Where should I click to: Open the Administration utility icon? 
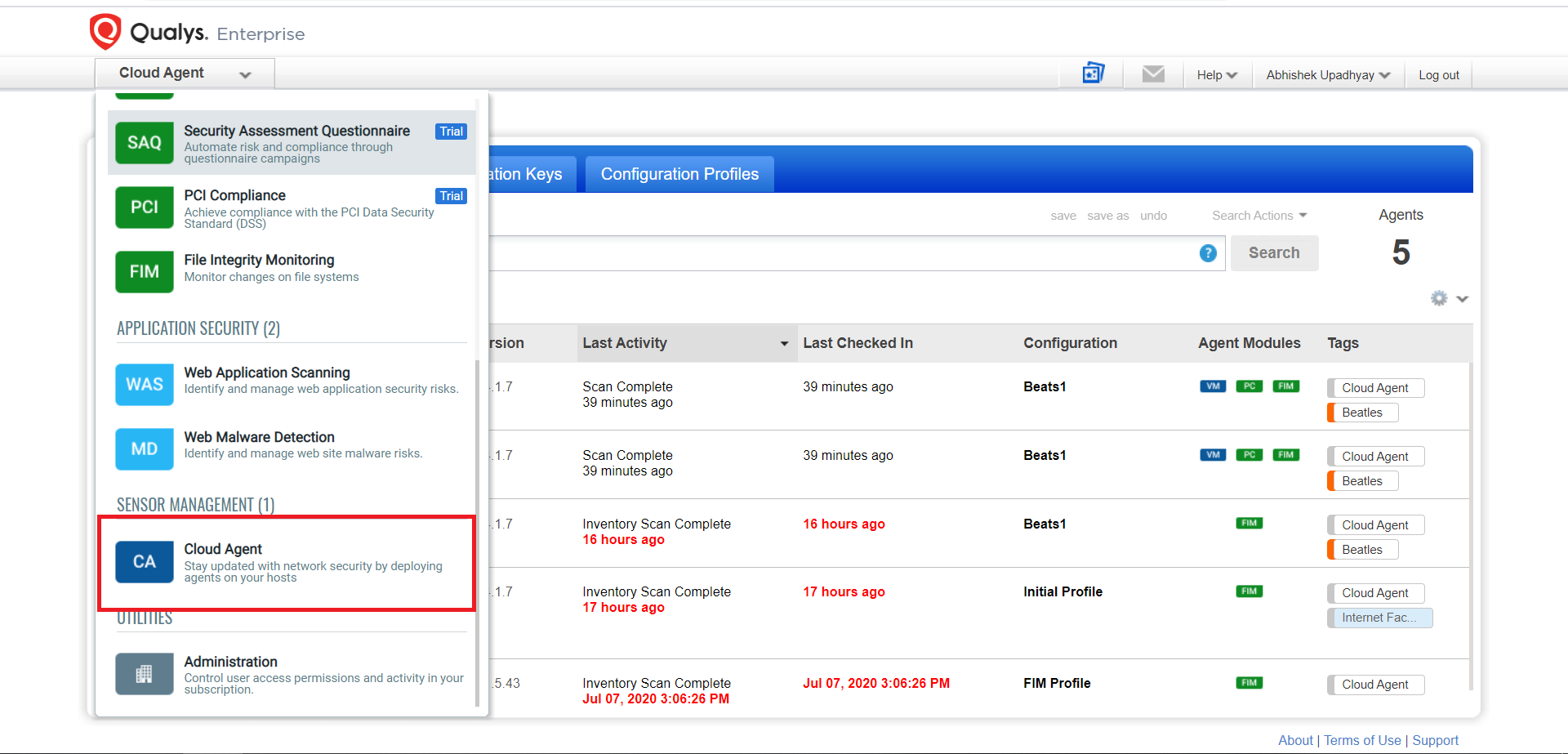[145, 674]
